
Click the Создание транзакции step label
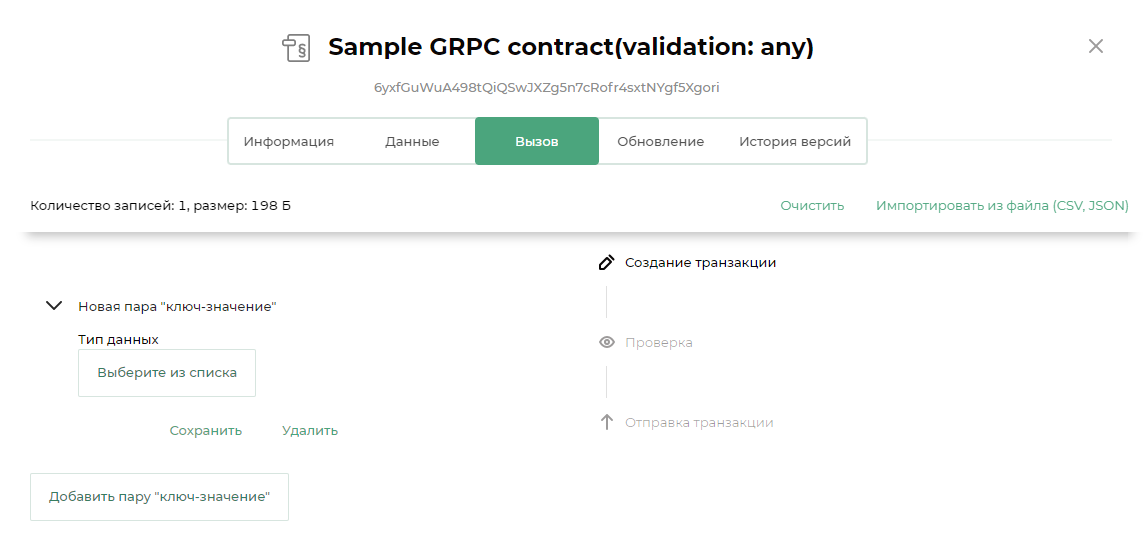pyautogui.click(x=700, y=263)
